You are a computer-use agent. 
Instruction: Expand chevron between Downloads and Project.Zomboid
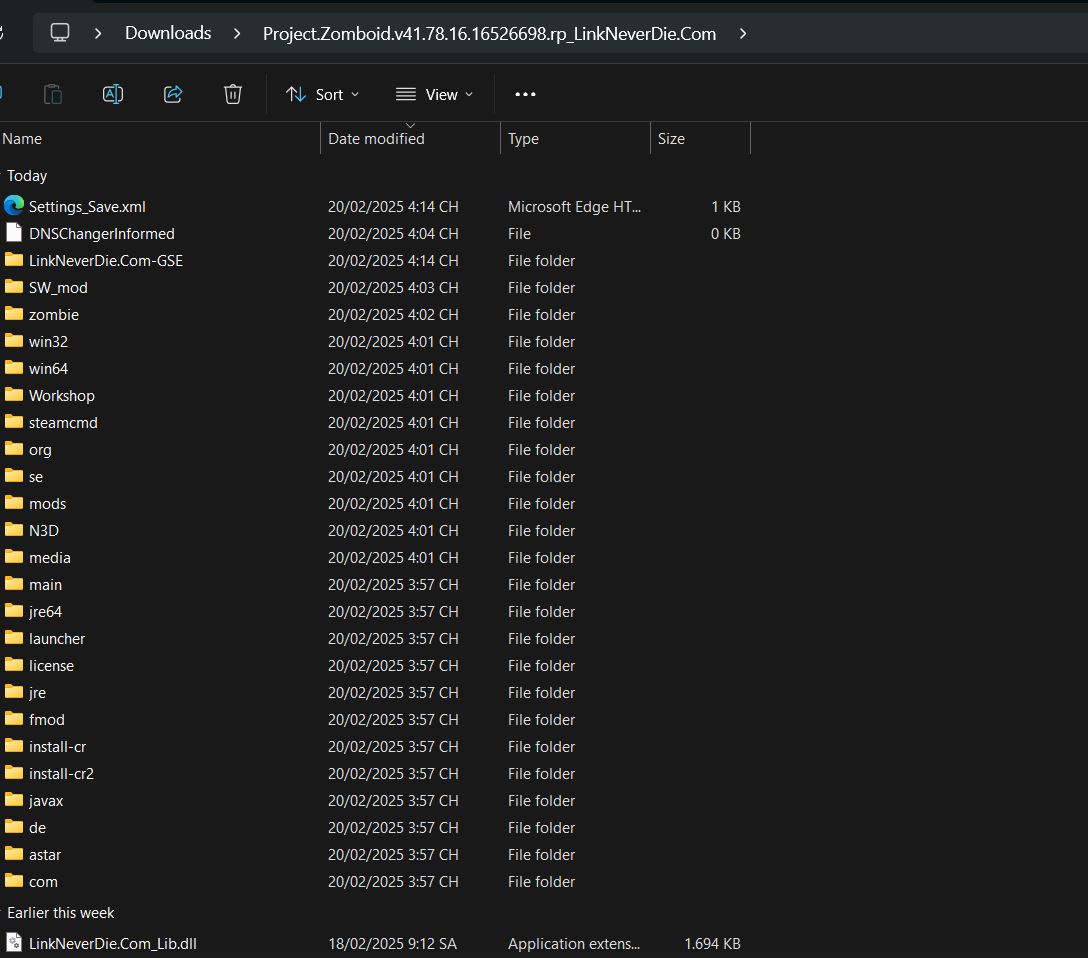pos(237,33)
